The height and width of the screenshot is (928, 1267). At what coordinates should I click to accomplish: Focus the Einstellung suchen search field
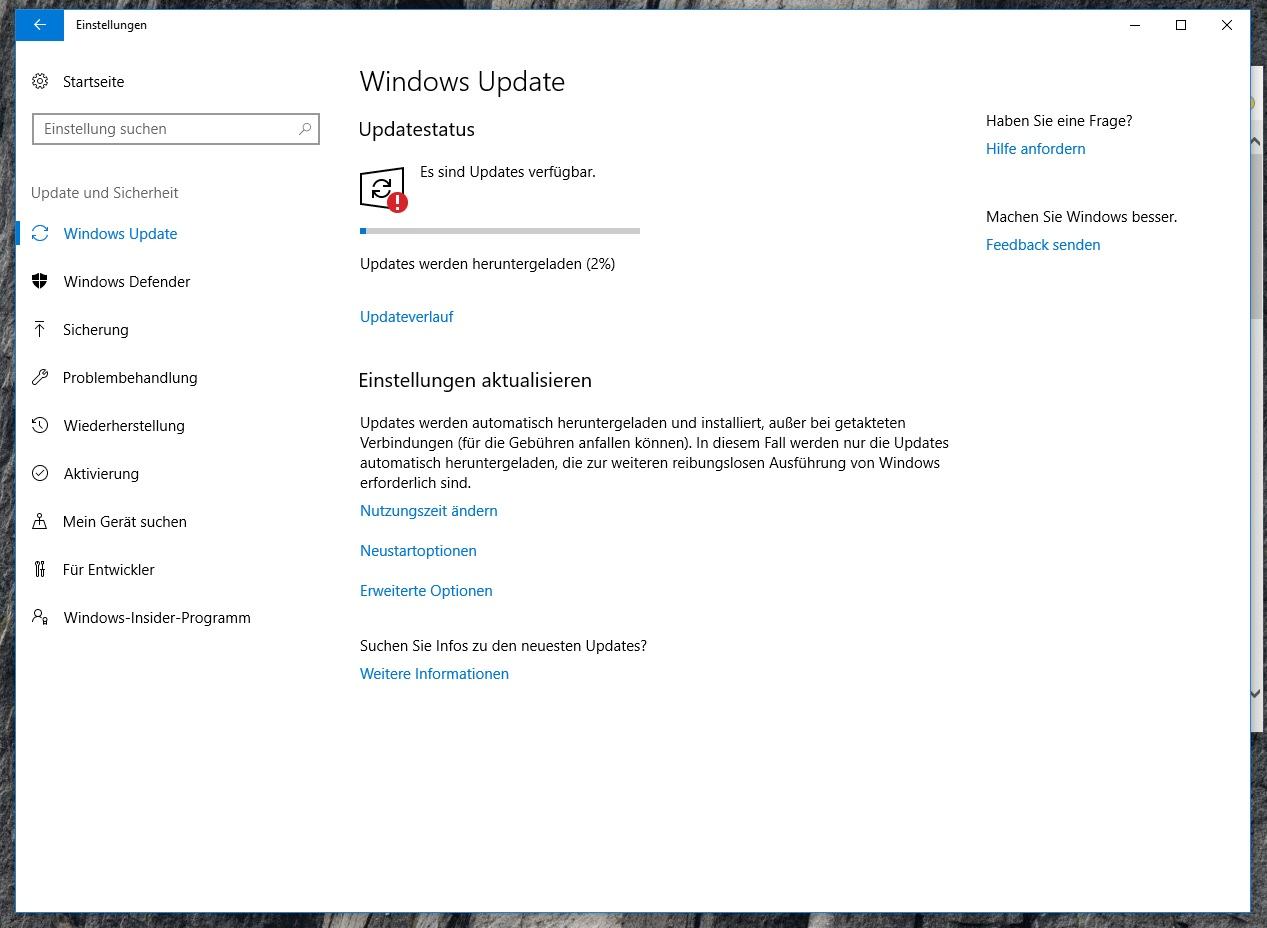tap(176, 129)
